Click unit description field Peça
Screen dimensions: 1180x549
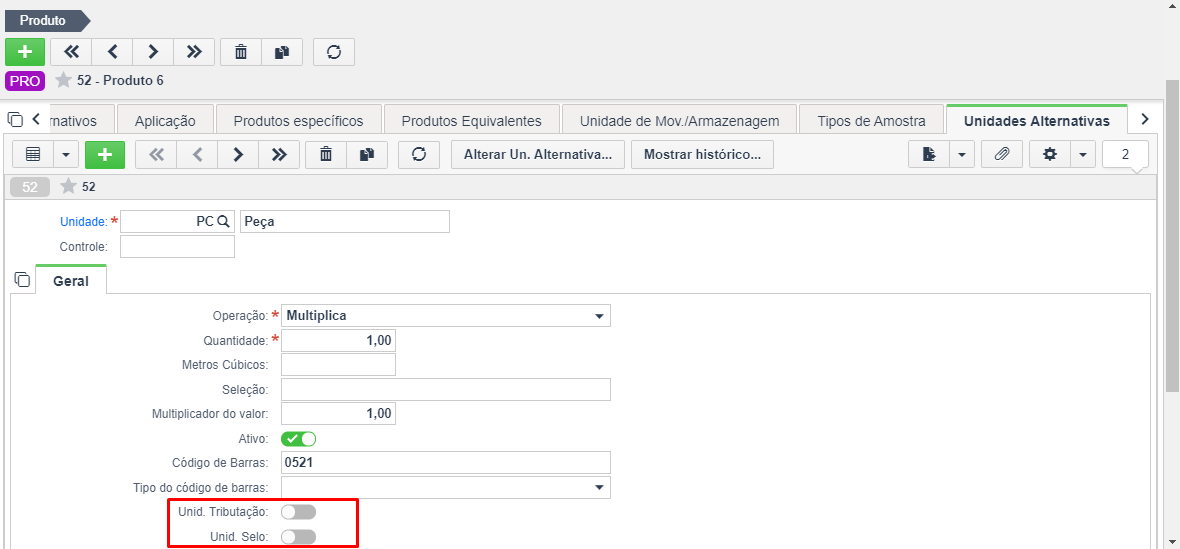tap(345, 222)
